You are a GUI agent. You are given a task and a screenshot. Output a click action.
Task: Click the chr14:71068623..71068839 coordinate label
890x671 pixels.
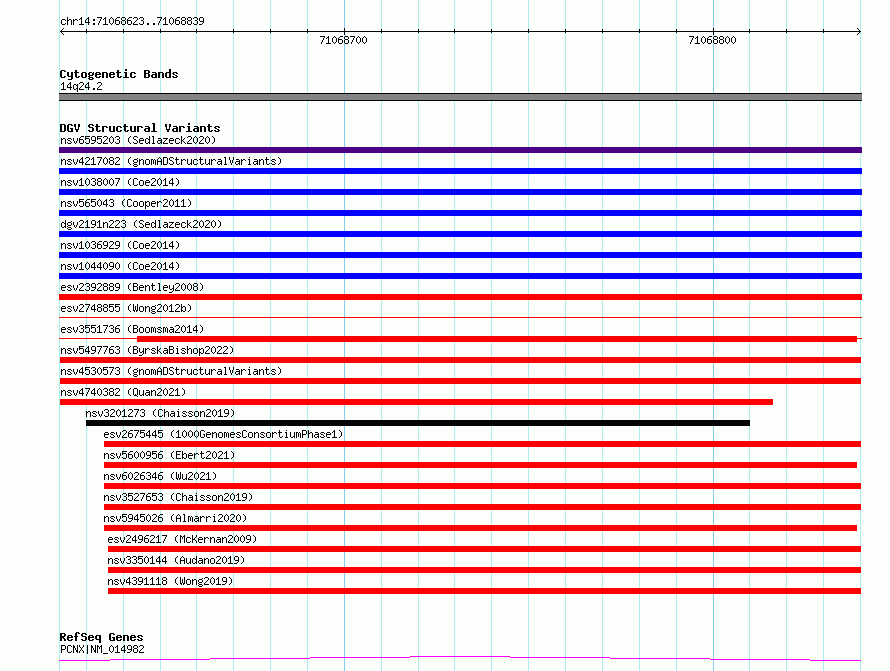pyautogui.click(x=132, y=21)
